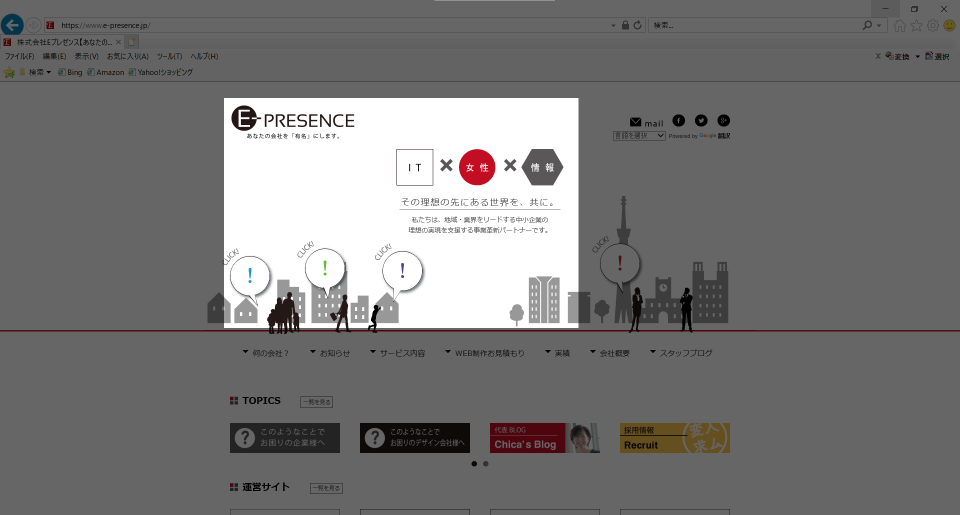Open the Chica's Blog banner

[x=544, y=438]
